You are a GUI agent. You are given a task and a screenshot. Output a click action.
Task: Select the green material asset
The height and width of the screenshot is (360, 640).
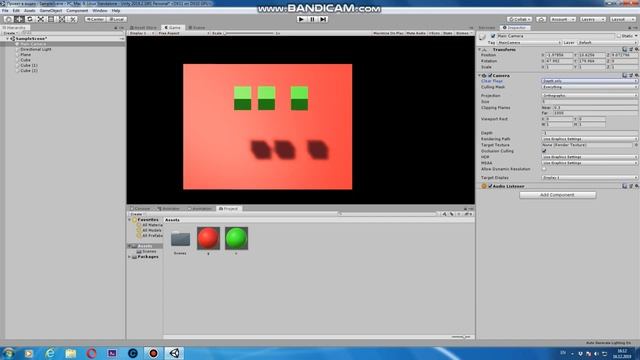point(236,238)
